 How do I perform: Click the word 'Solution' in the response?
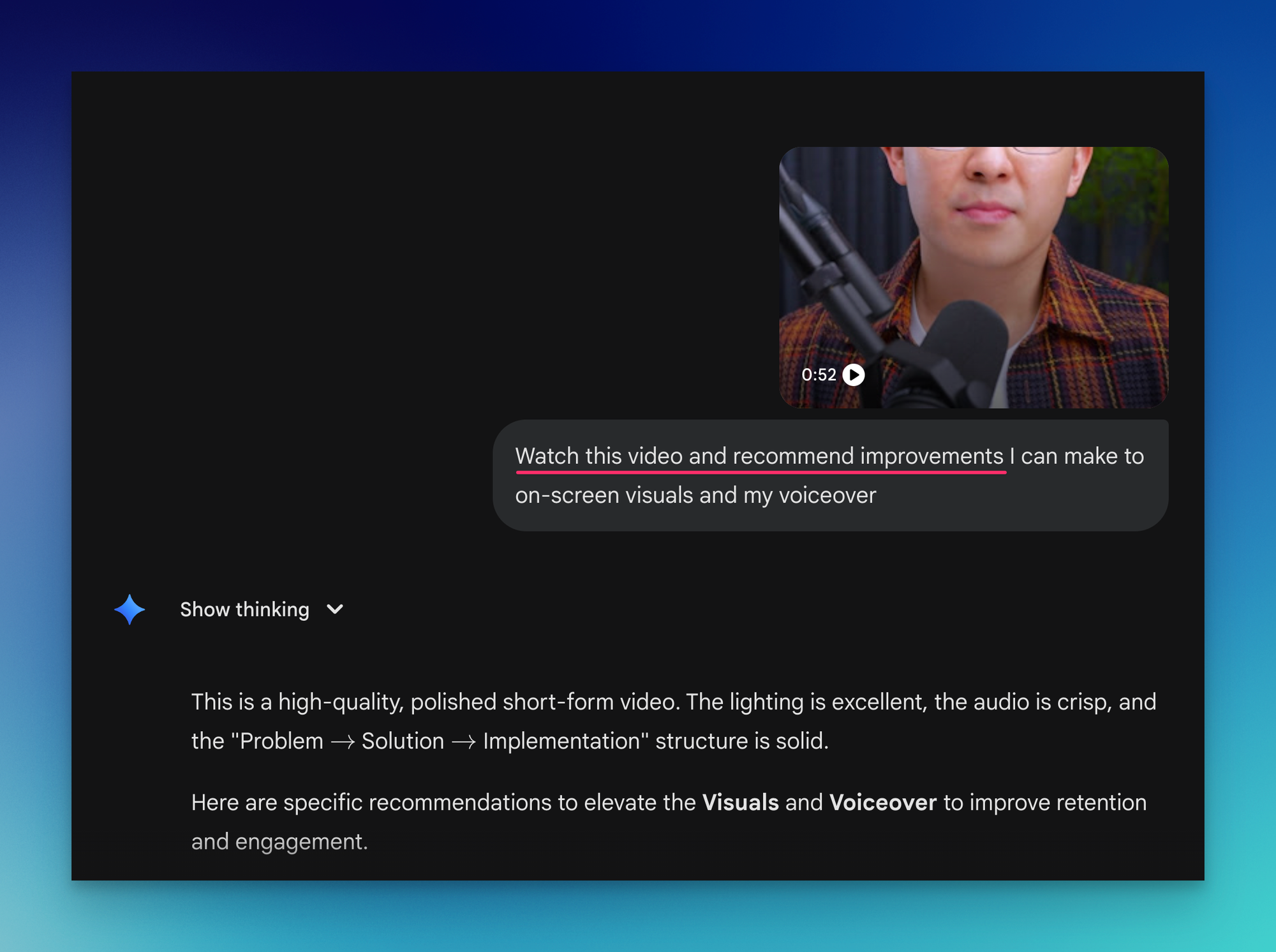pos(403,741)
